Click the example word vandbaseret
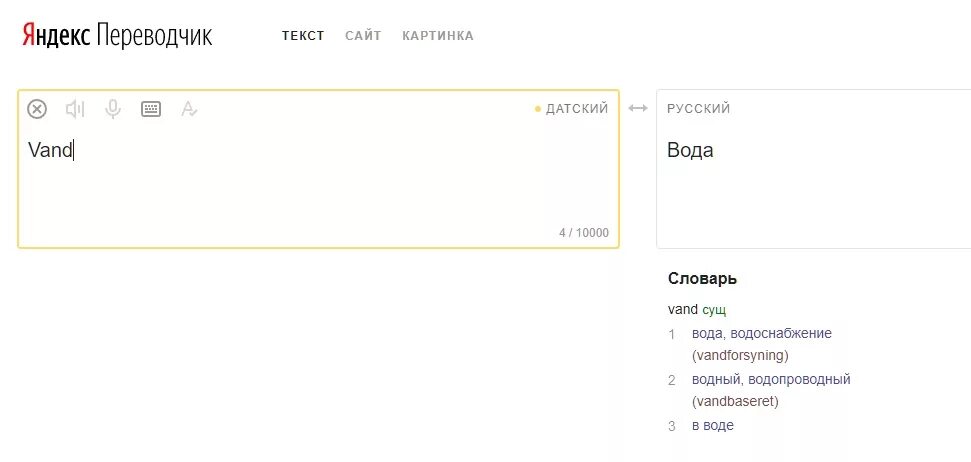Viewport: 971px width, 462px height. (735, 401)
